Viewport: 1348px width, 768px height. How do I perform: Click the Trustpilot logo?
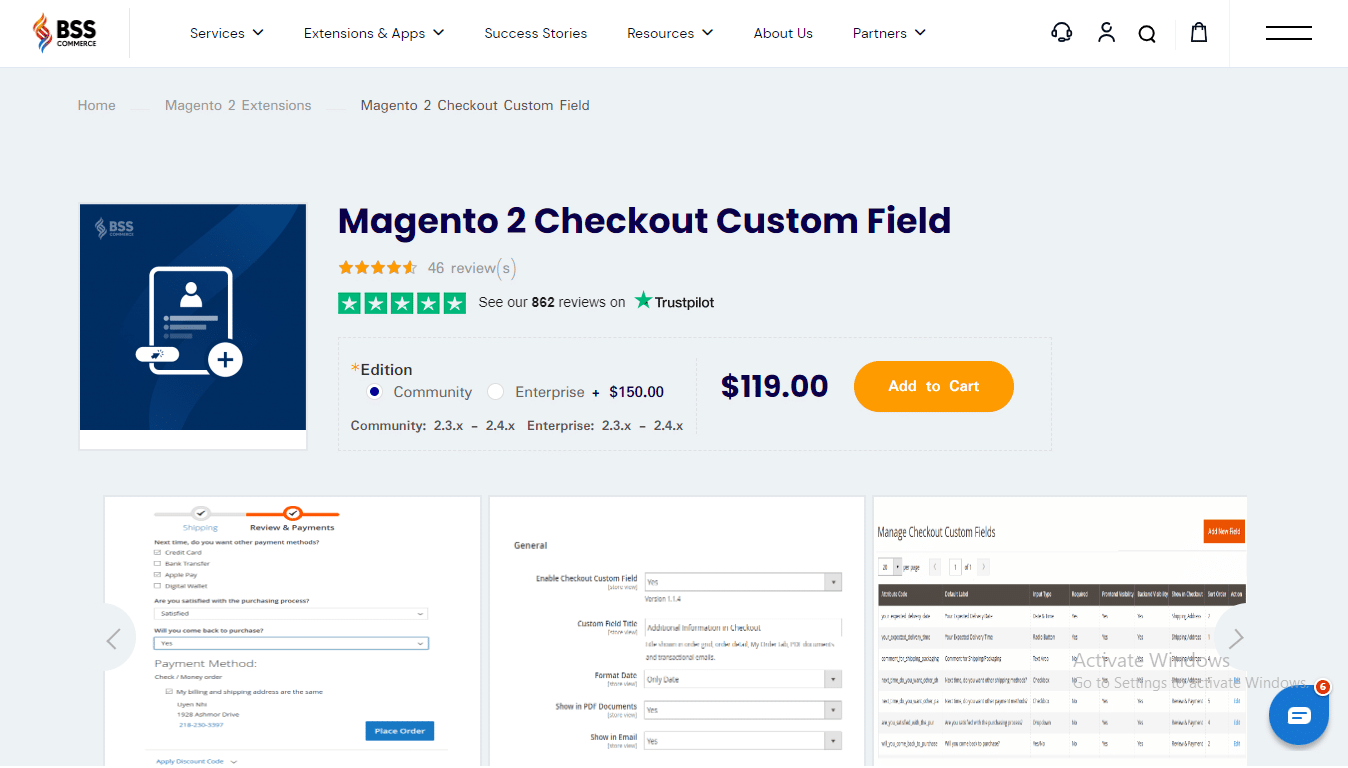pyautogui.click(x=675, y=301)
